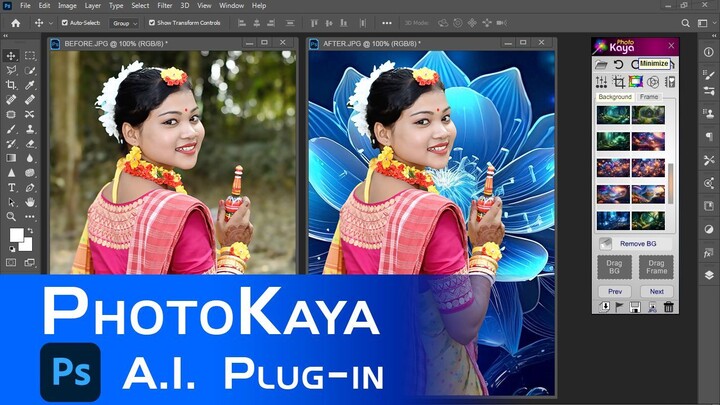Click PhotoKaya crop icon
Screen dimensions: 720x405
[x=619, y=82]
